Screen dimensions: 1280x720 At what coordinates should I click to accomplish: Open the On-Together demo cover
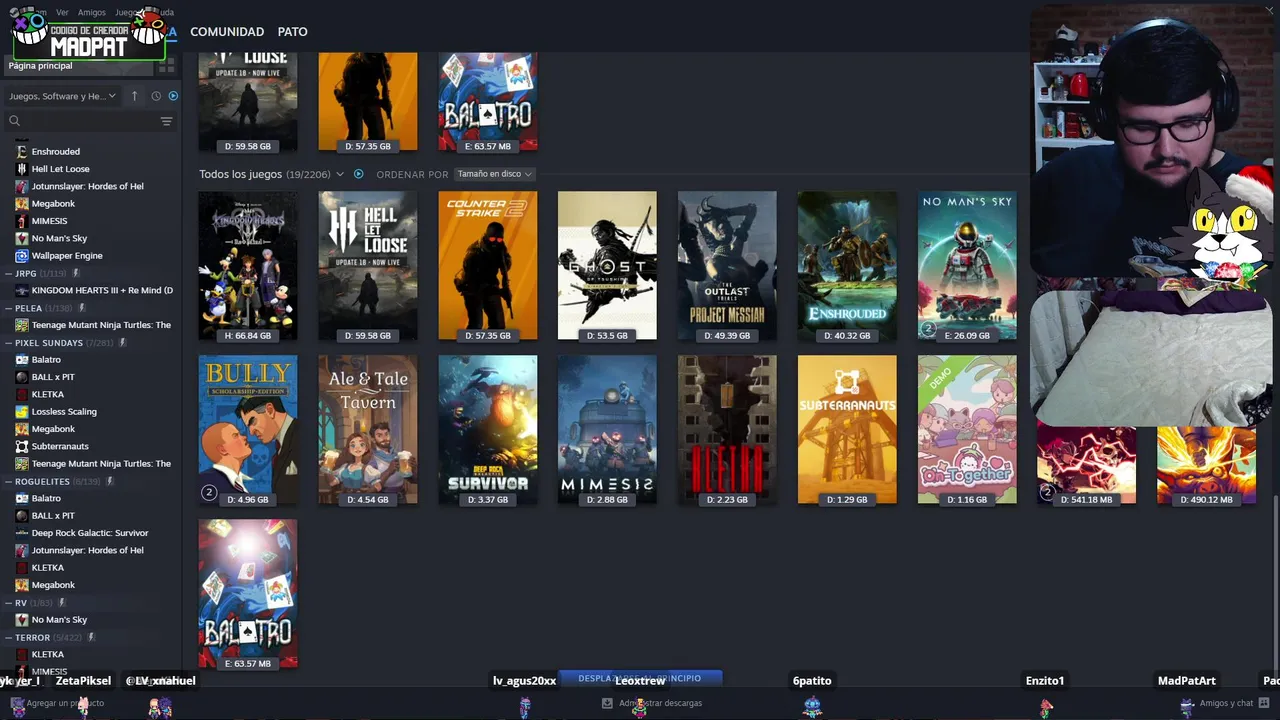click(967, 430)
